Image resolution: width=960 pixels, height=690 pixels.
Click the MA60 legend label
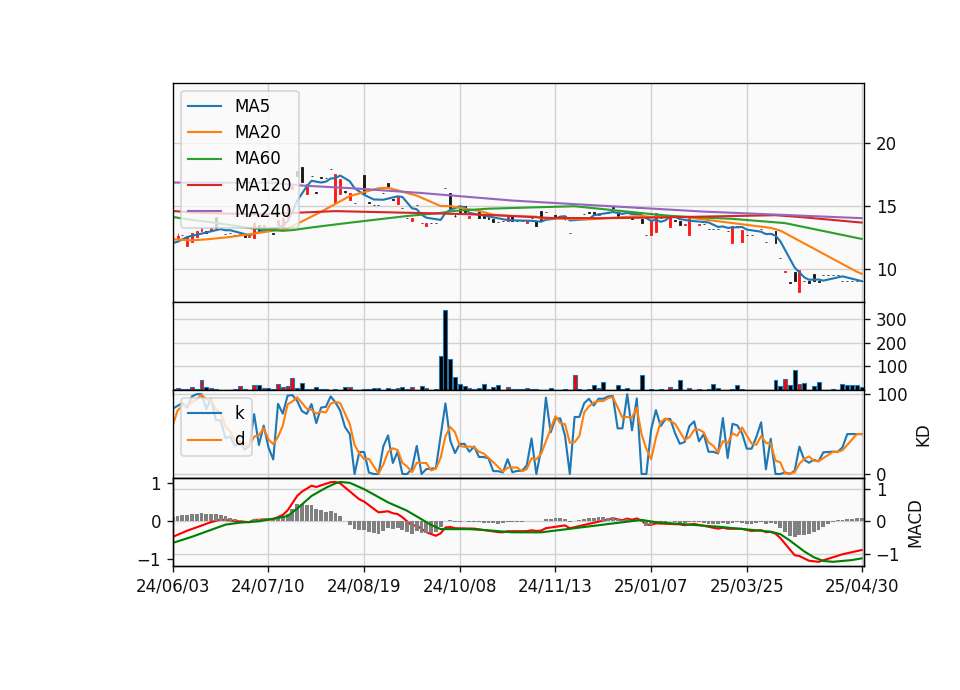(257, 159)
